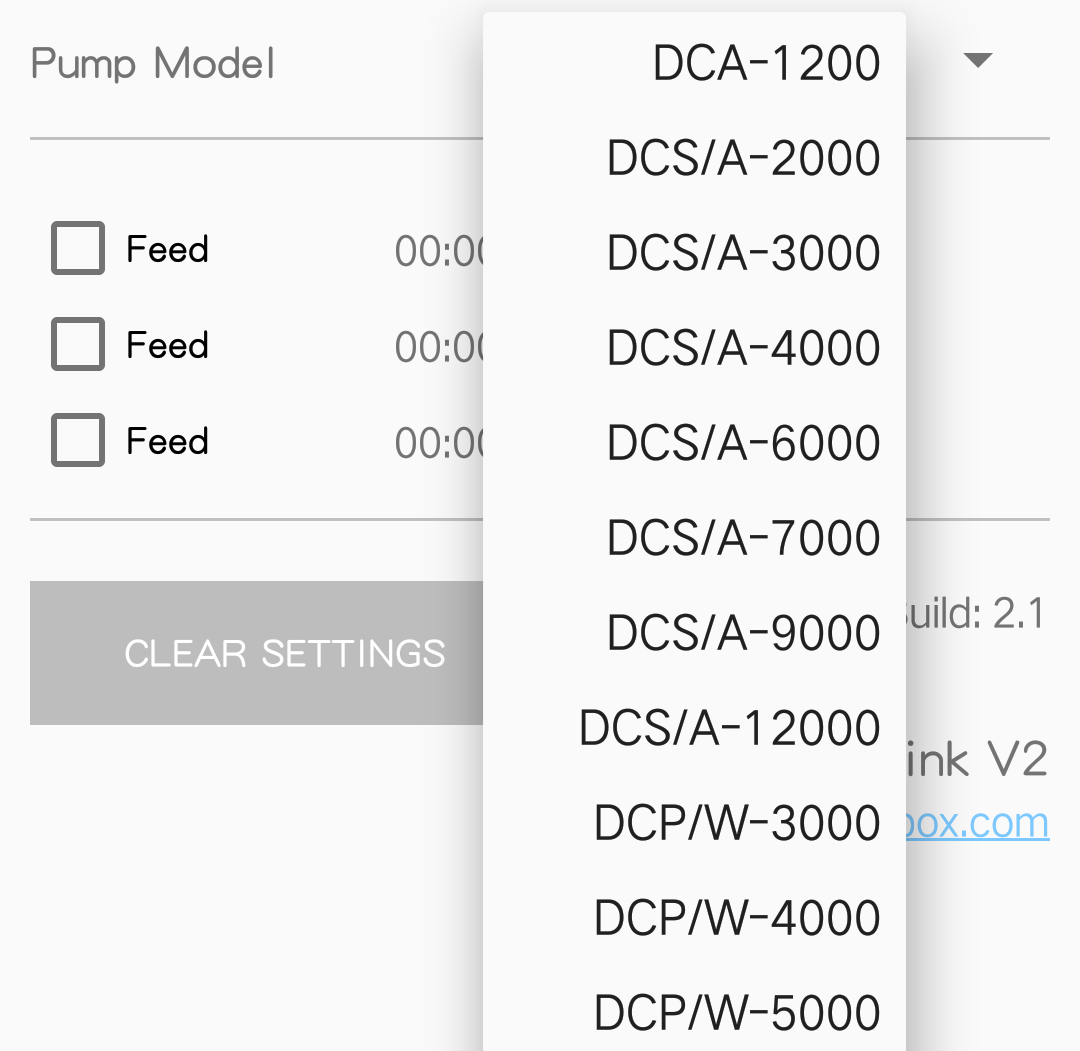The image size is (1080, 1051).
Task: Click the CLEAR SETTINGS button
Action: [256, 653]
